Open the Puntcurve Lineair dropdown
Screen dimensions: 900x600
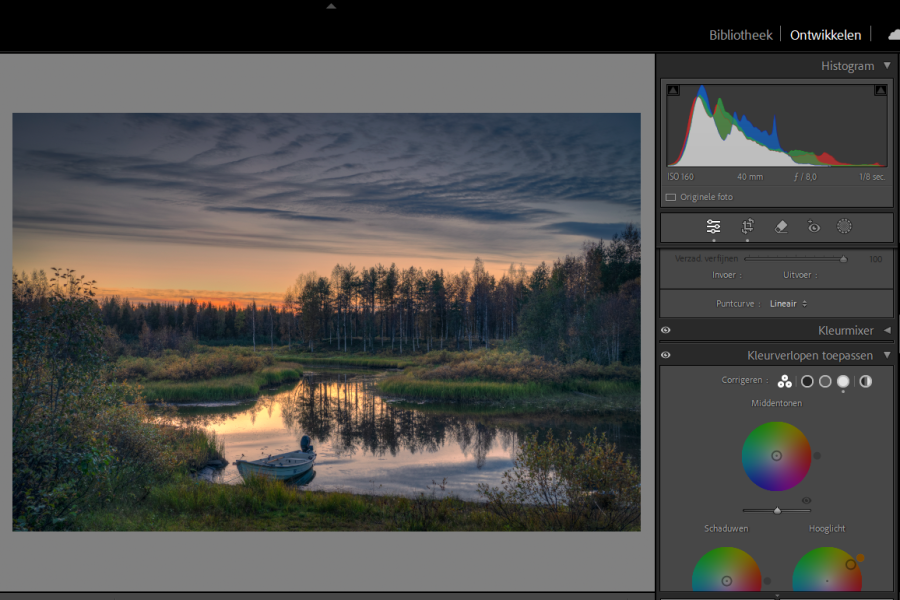pyautogui.click(x=789, y=303)
